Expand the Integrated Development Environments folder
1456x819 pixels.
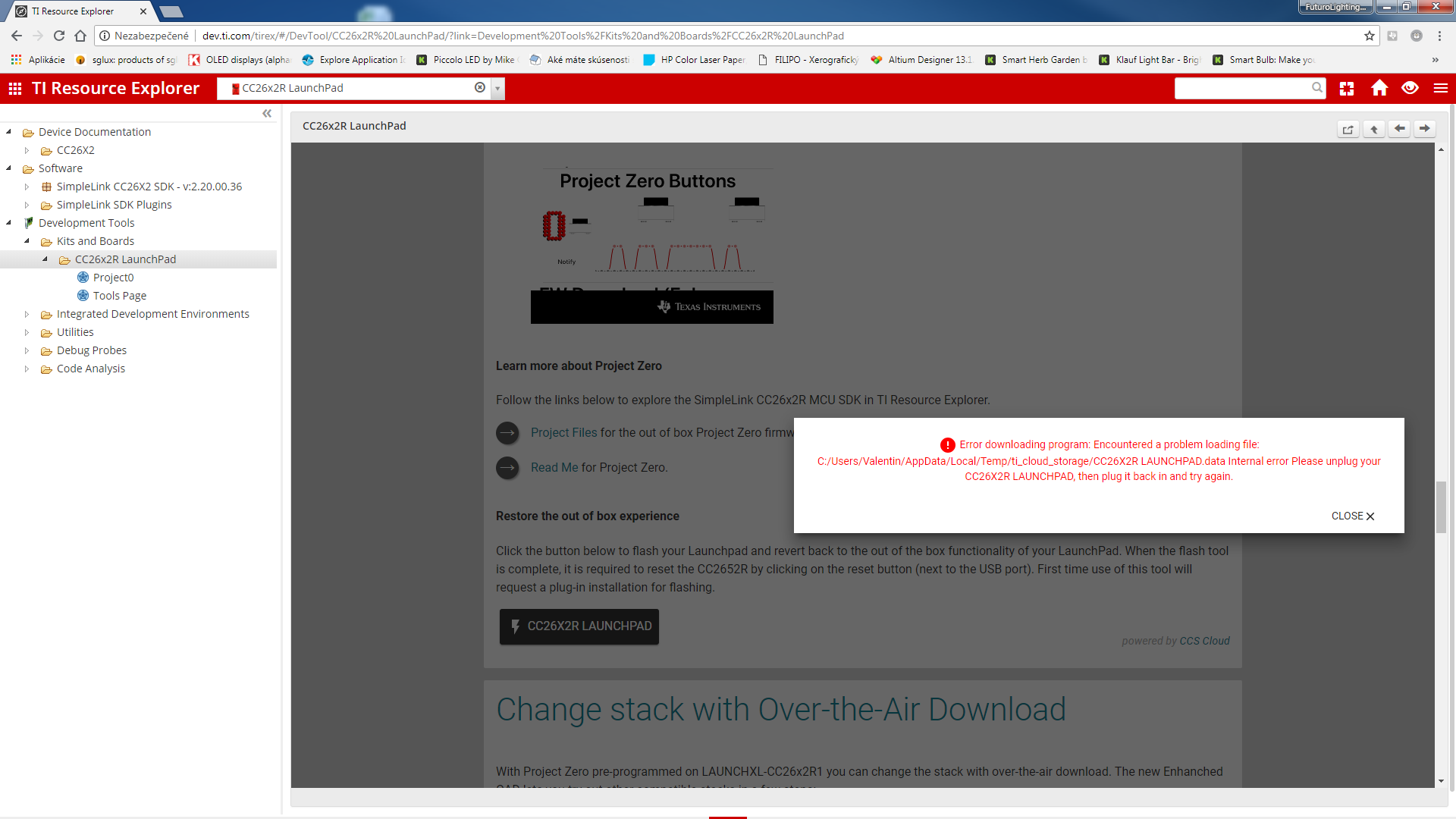27,314
